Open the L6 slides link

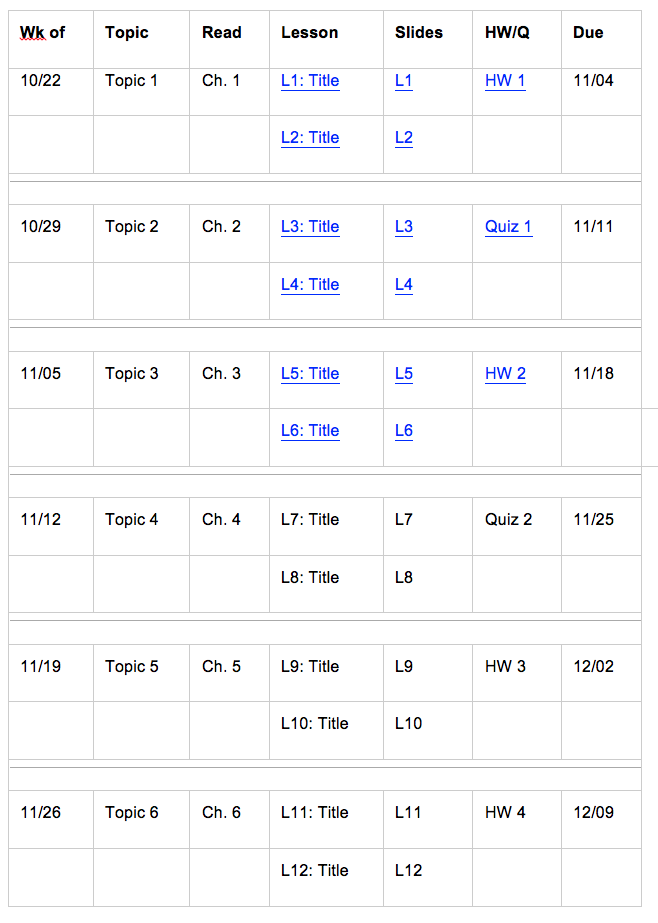click(x=404, y=431)
